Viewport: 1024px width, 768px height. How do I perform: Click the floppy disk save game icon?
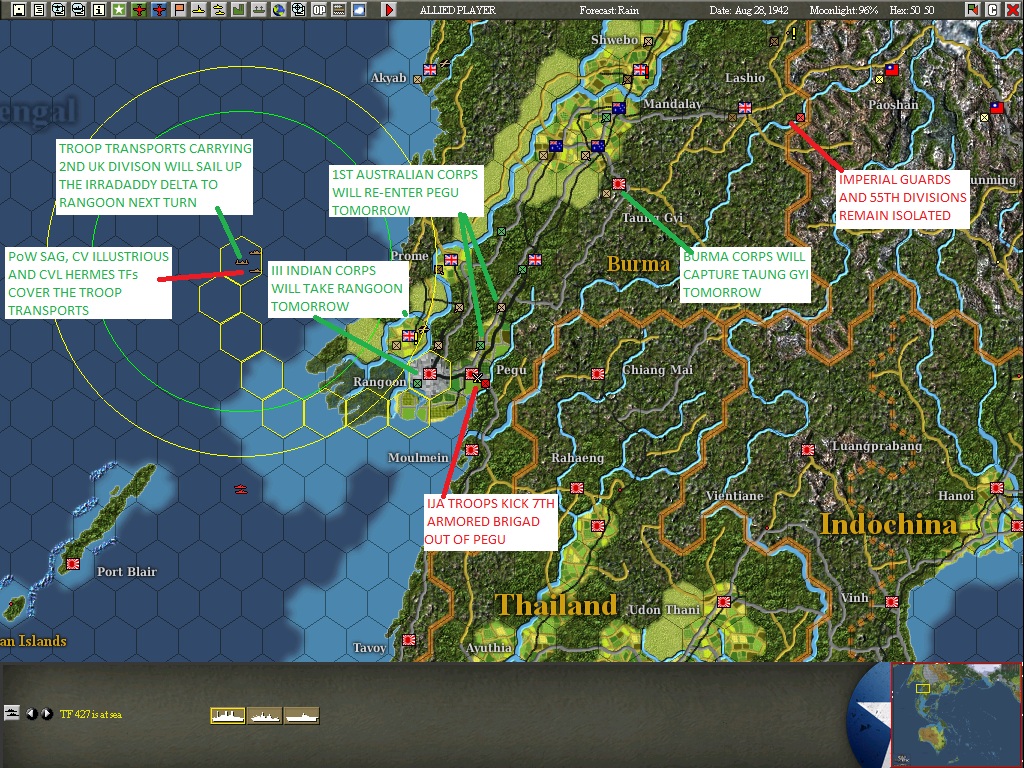18,10
